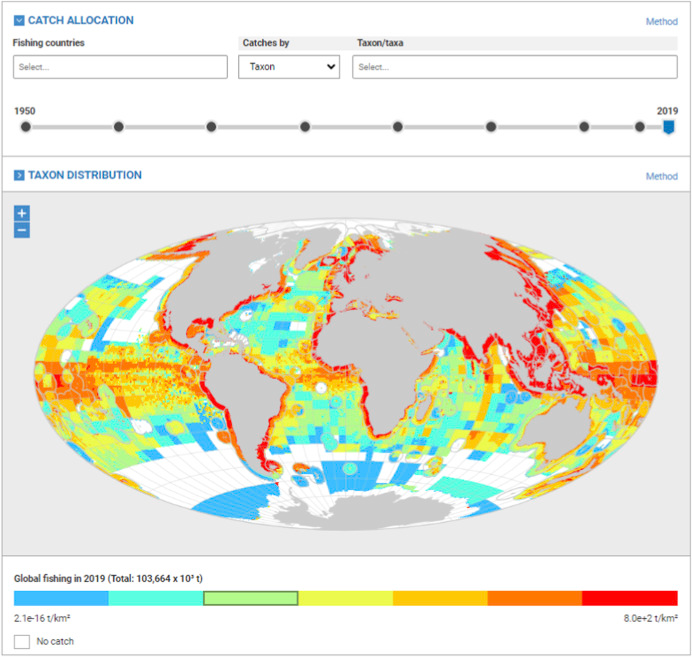
Task: Click the Taxon/taxa select field
Action: pos(515,67)
